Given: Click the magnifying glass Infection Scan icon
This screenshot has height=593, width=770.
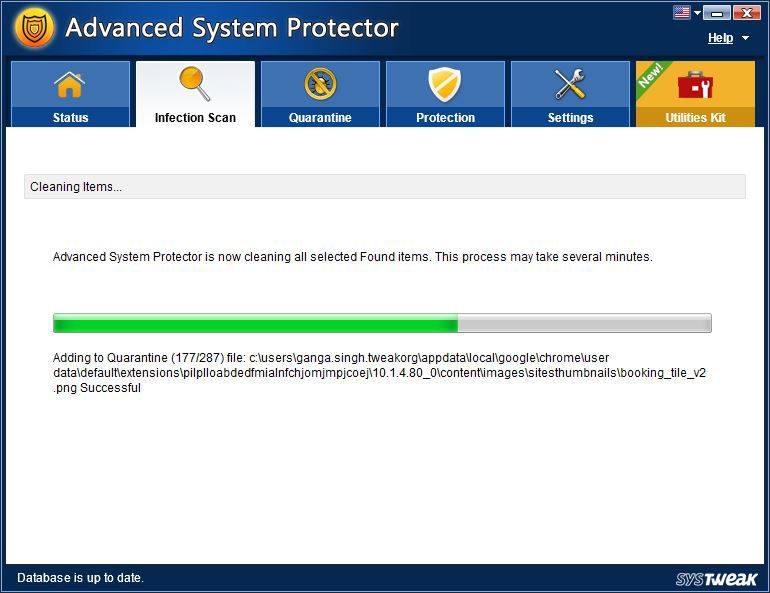Looking at the screenshot, I should click(x=195, y=84).
